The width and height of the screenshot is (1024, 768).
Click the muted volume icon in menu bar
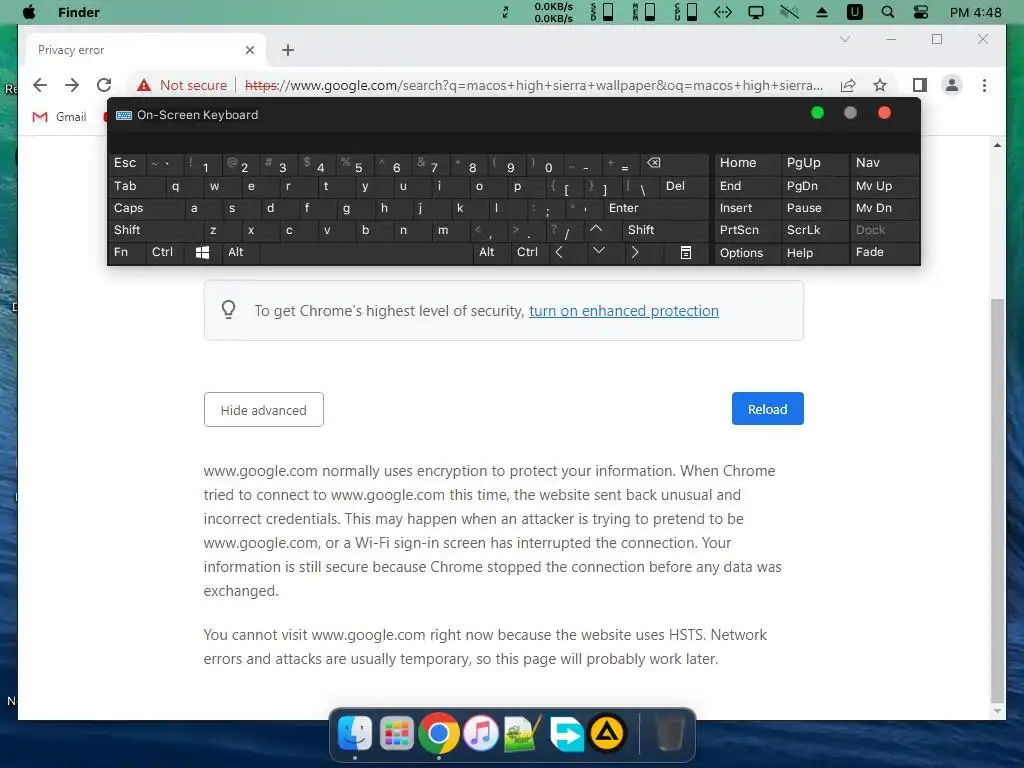pyautogui.click(x=789, y=12)
